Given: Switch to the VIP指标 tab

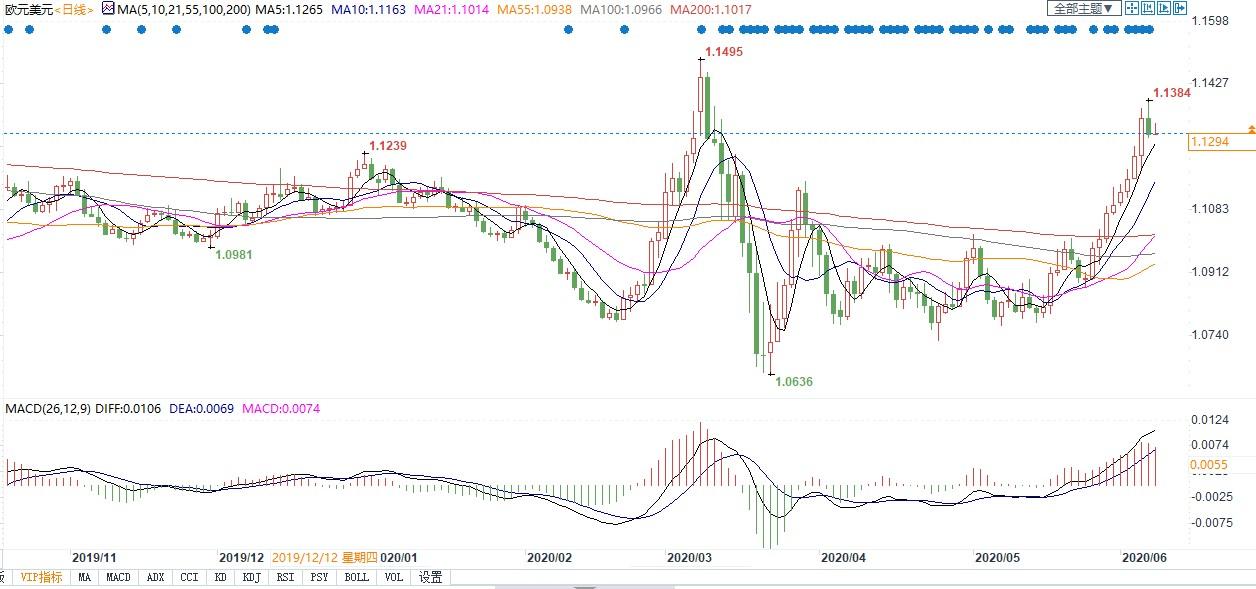Looking at the screenshot, I should point(41,577).
